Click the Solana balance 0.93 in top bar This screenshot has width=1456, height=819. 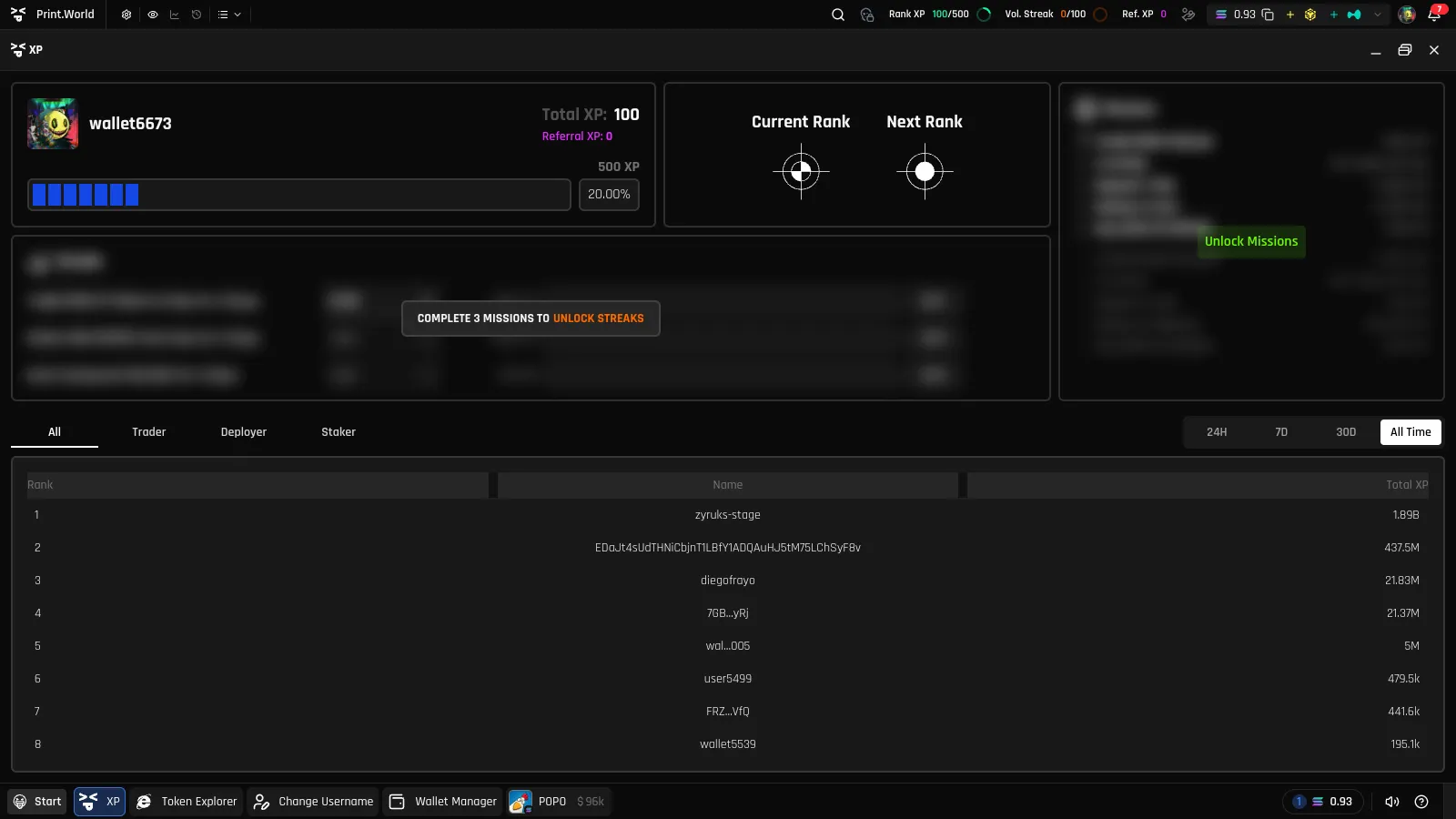[x=1236, y=15]
